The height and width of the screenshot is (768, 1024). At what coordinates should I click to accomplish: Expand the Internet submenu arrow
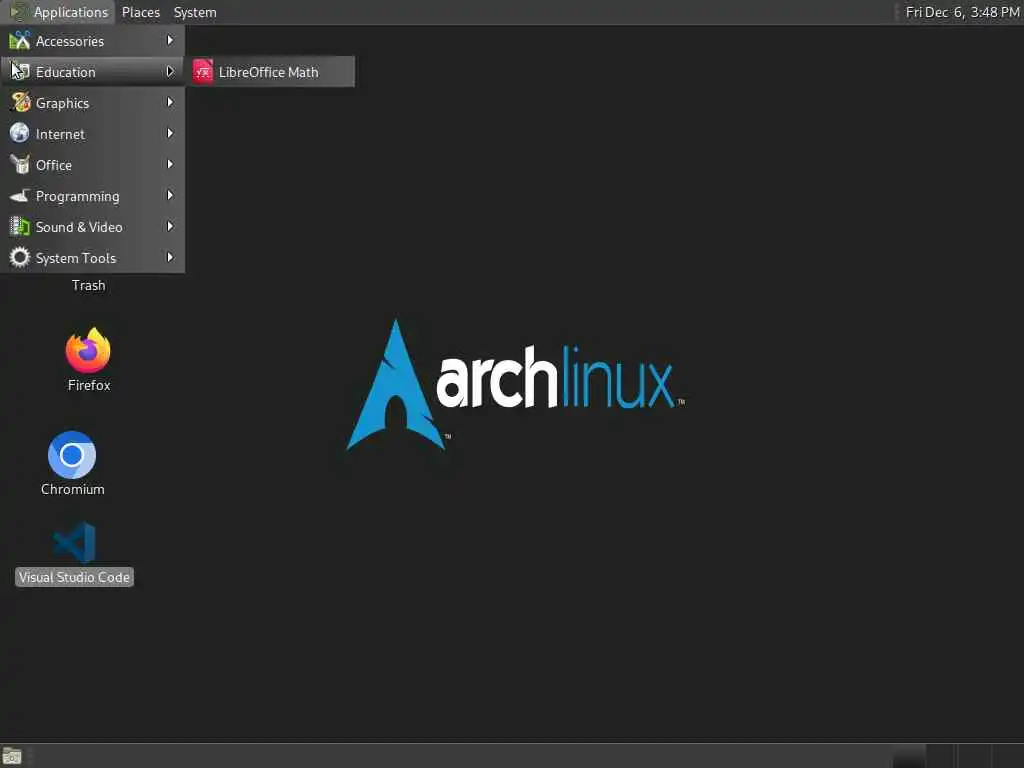coord(170,133)
